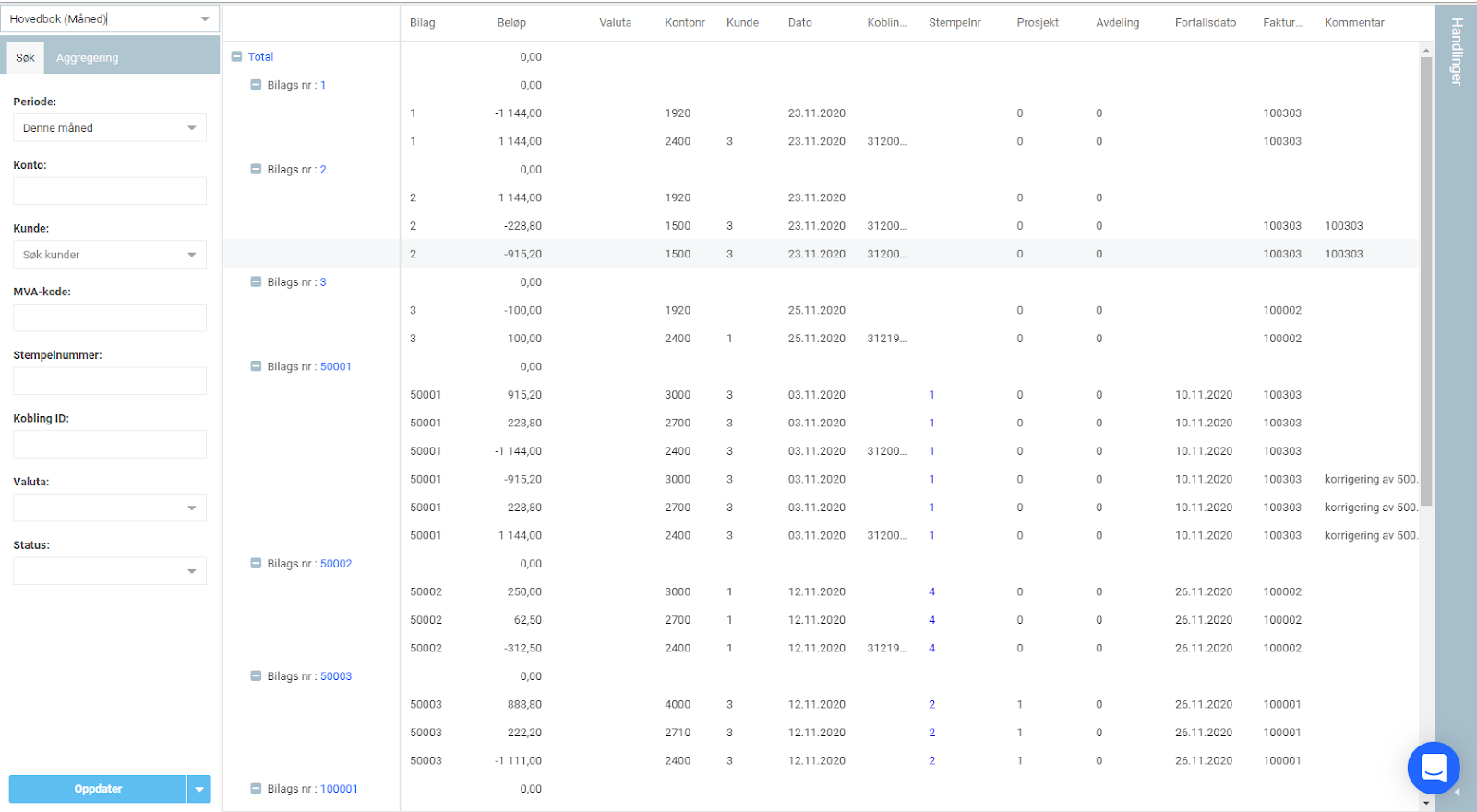Screen dimensions: 1477x812
Task: Click in the Konto input field
Action: pyautogui.click(x=109, y=191)
